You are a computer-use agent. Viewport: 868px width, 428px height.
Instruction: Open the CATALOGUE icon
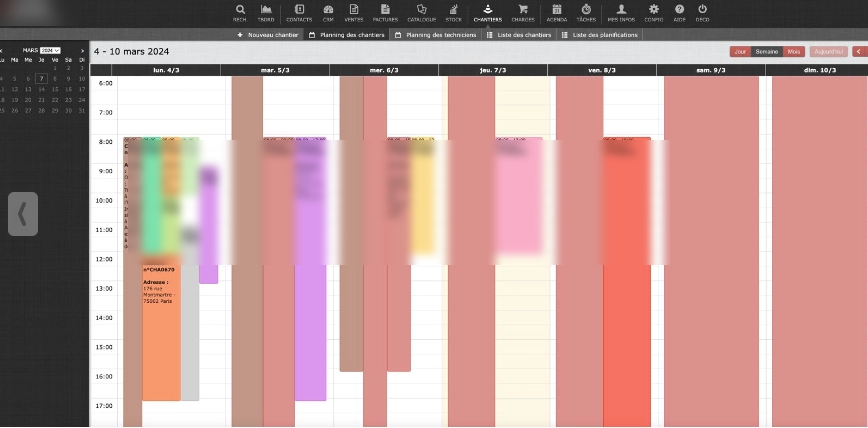click(422, 13)
